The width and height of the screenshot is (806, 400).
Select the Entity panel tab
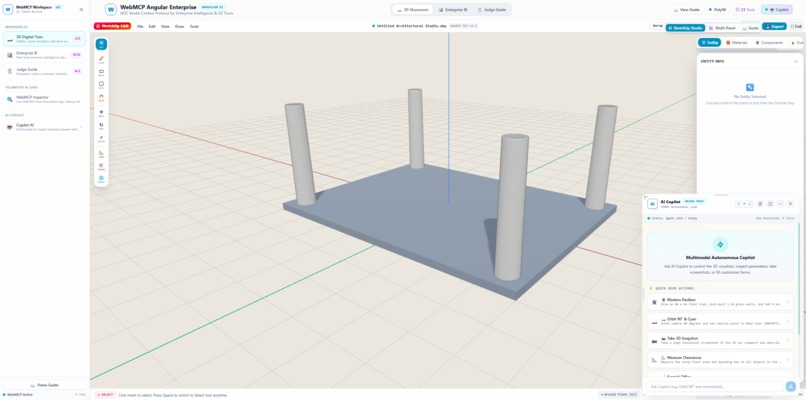[x=709, y=43]
